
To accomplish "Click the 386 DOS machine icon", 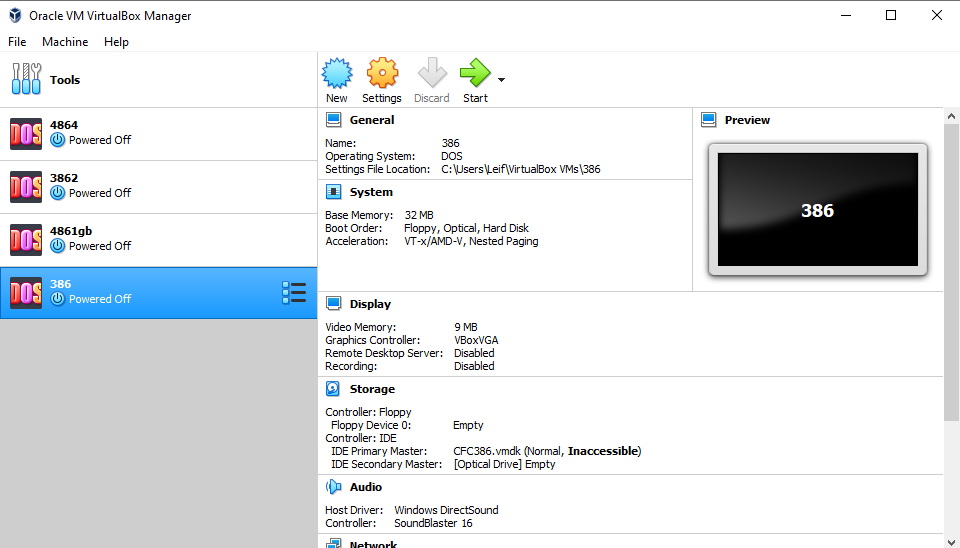I will 26,293.
